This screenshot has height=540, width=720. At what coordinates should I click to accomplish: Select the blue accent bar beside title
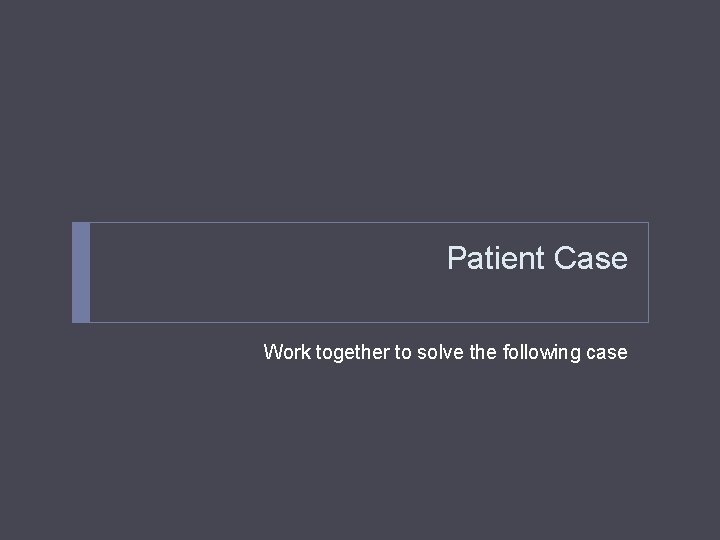(81, 272)
